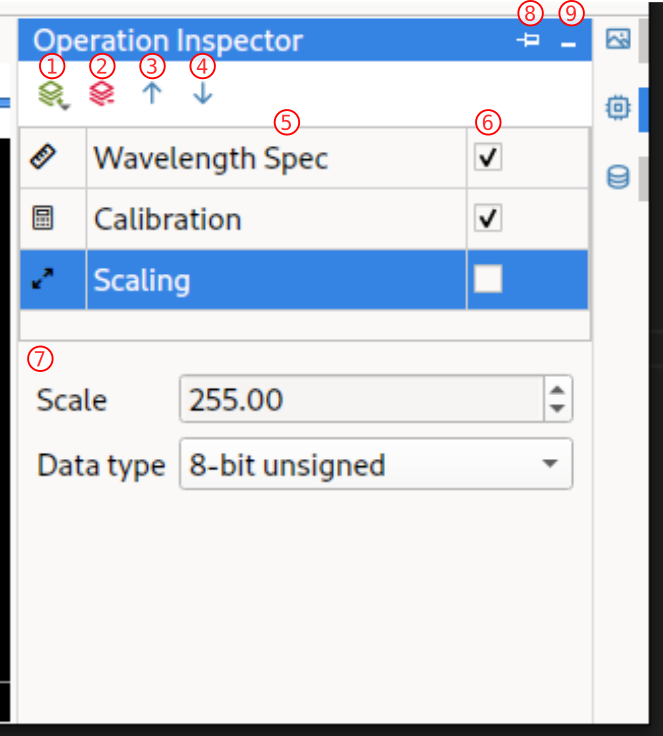
Task: Click the expand-arrows icon beside Scaling
Action: [43, 280]
